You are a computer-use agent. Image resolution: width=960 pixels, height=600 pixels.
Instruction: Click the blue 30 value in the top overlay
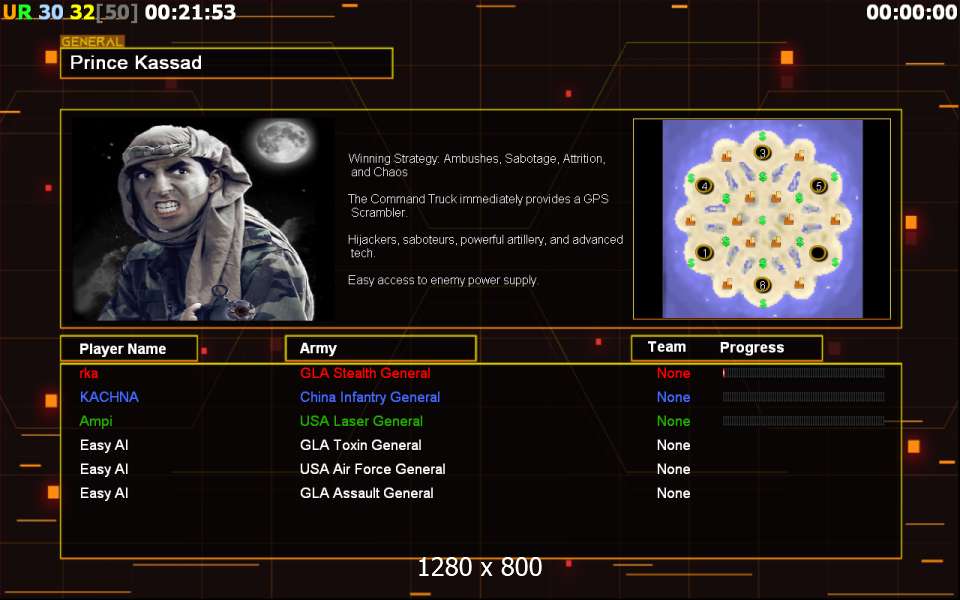click(51, 12)
